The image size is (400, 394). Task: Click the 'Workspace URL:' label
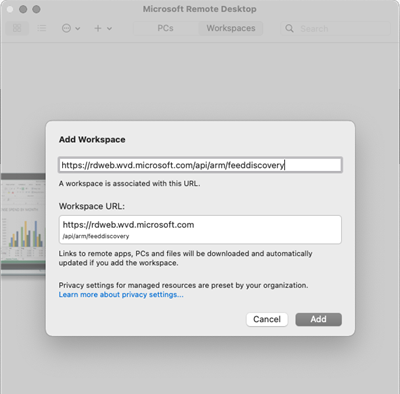coord(92,206)
